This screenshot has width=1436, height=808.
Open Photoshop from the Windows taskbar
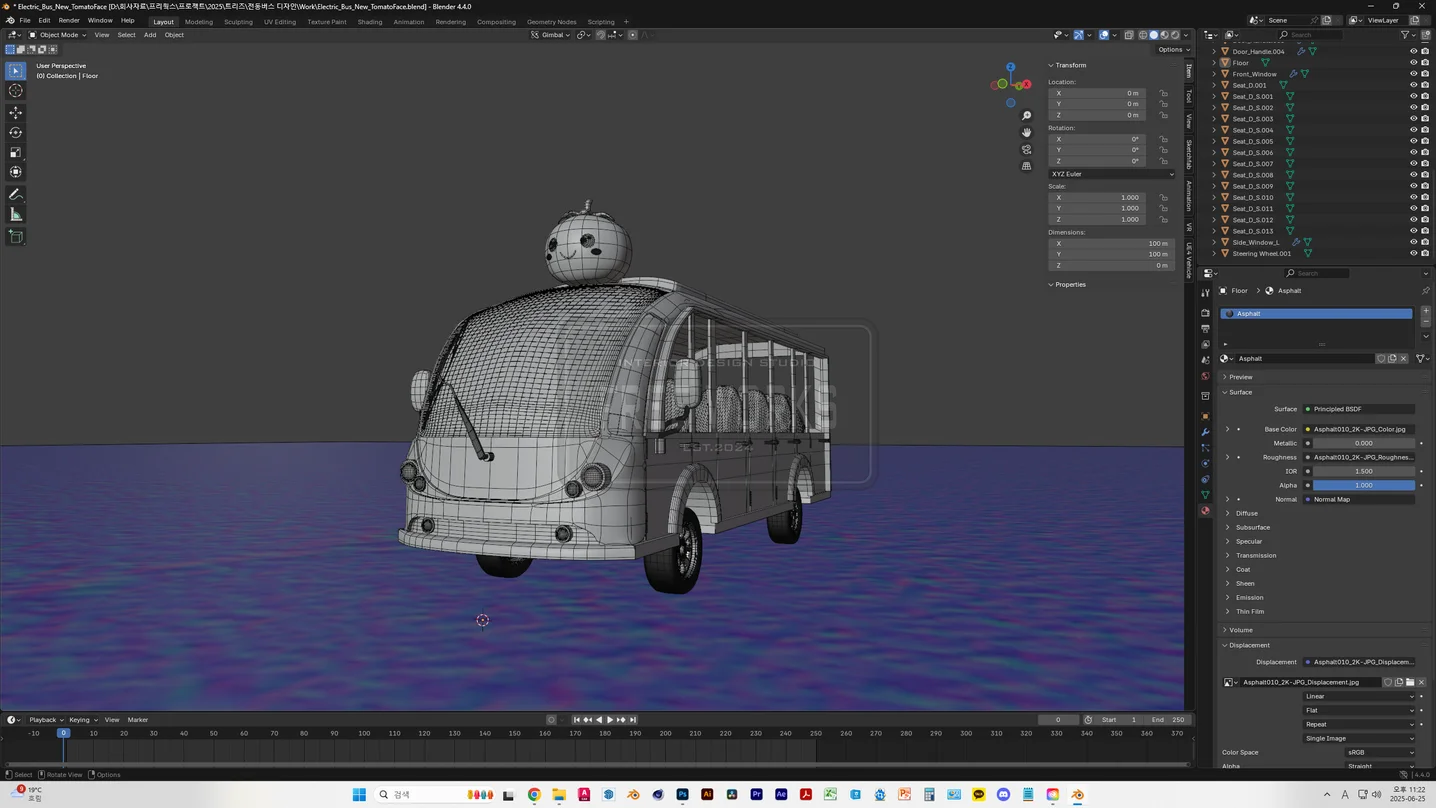click(x=682, y=795)
